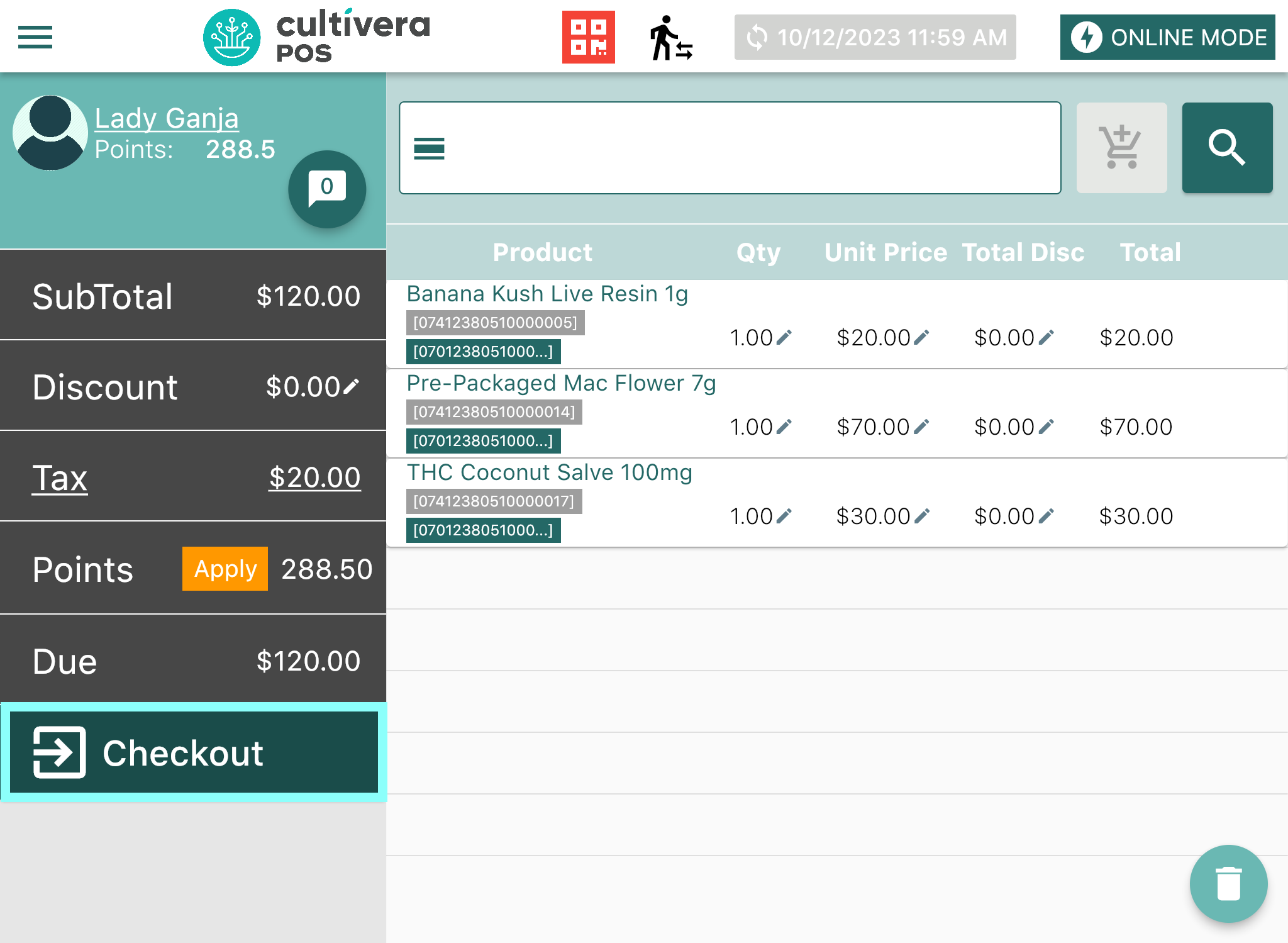Click the SubTotal $120.00 amount
Image resolution: width=1288 pixels, height=943 pixels.
point(308,296)
